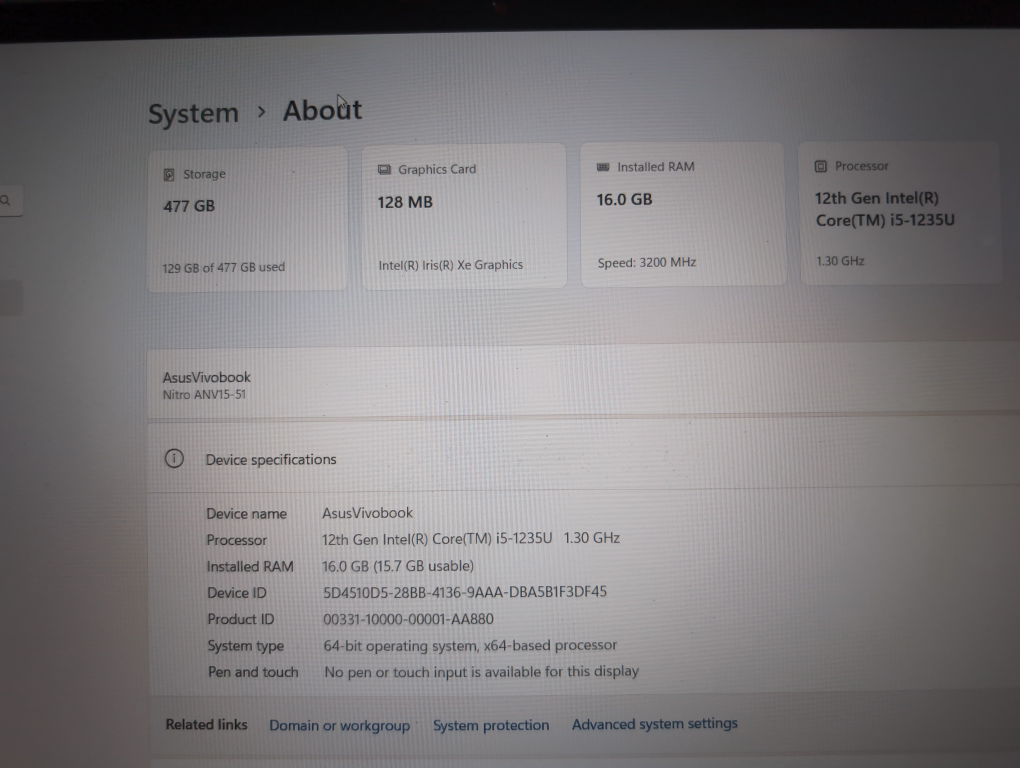1020x768 pixels.
Task: Click the Installed RAM row label
Action: [250, 566]
